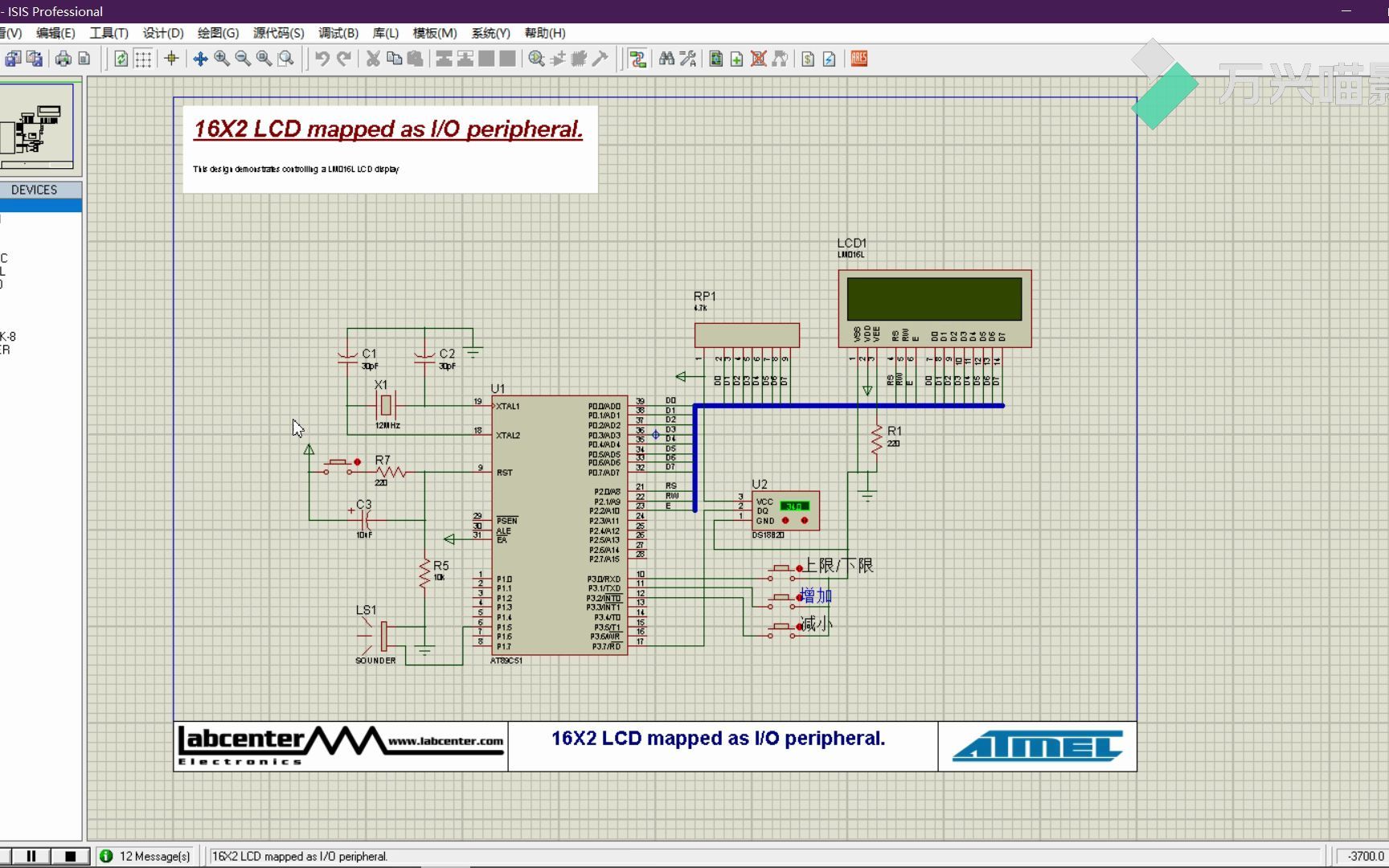Click the DEVICES list header
Viewport: 1389px width, 868px height.
coord(41,190)
